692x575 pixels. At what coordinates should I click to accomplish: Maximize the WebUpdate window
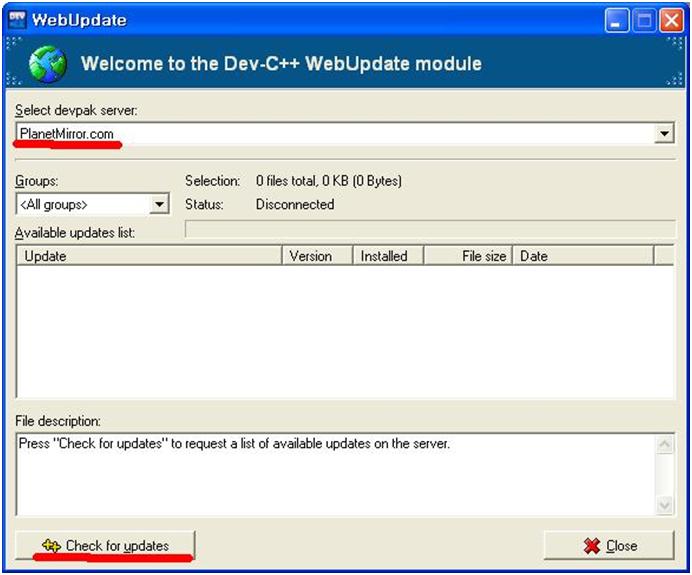[x=644, y=21]
